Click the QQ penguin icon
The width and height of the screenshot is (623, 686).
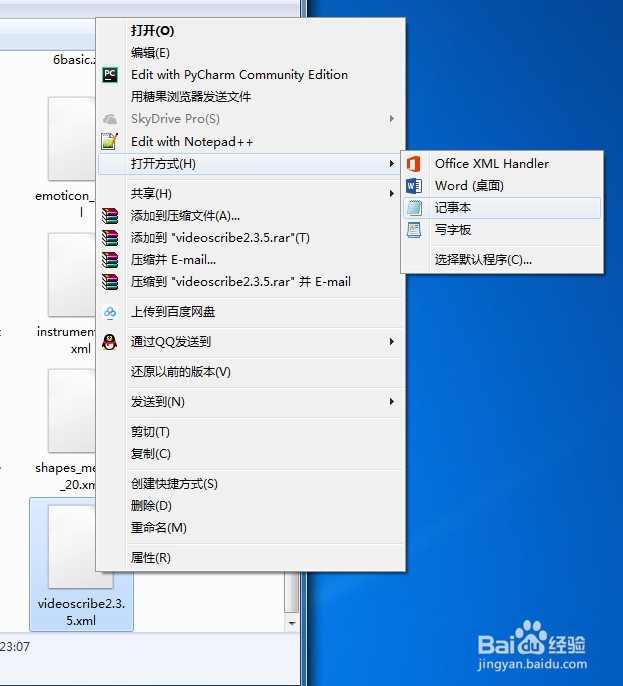(x=110, y=342)
